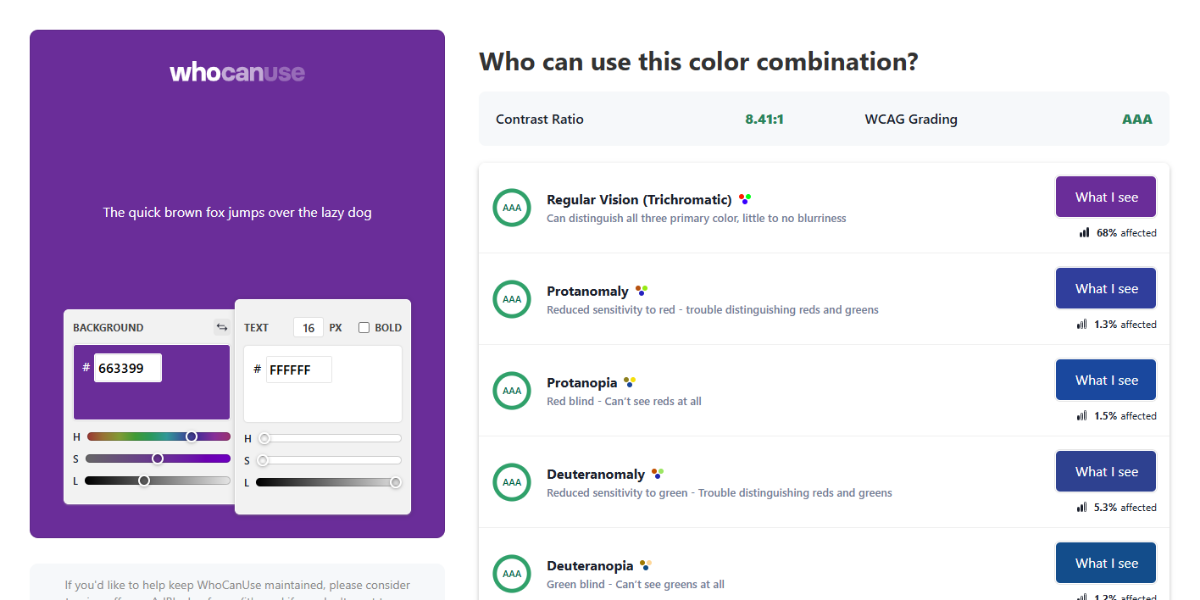Screen dimensions: 1200x600
Task: Click the background hex color input field
Action: point(127,368)
